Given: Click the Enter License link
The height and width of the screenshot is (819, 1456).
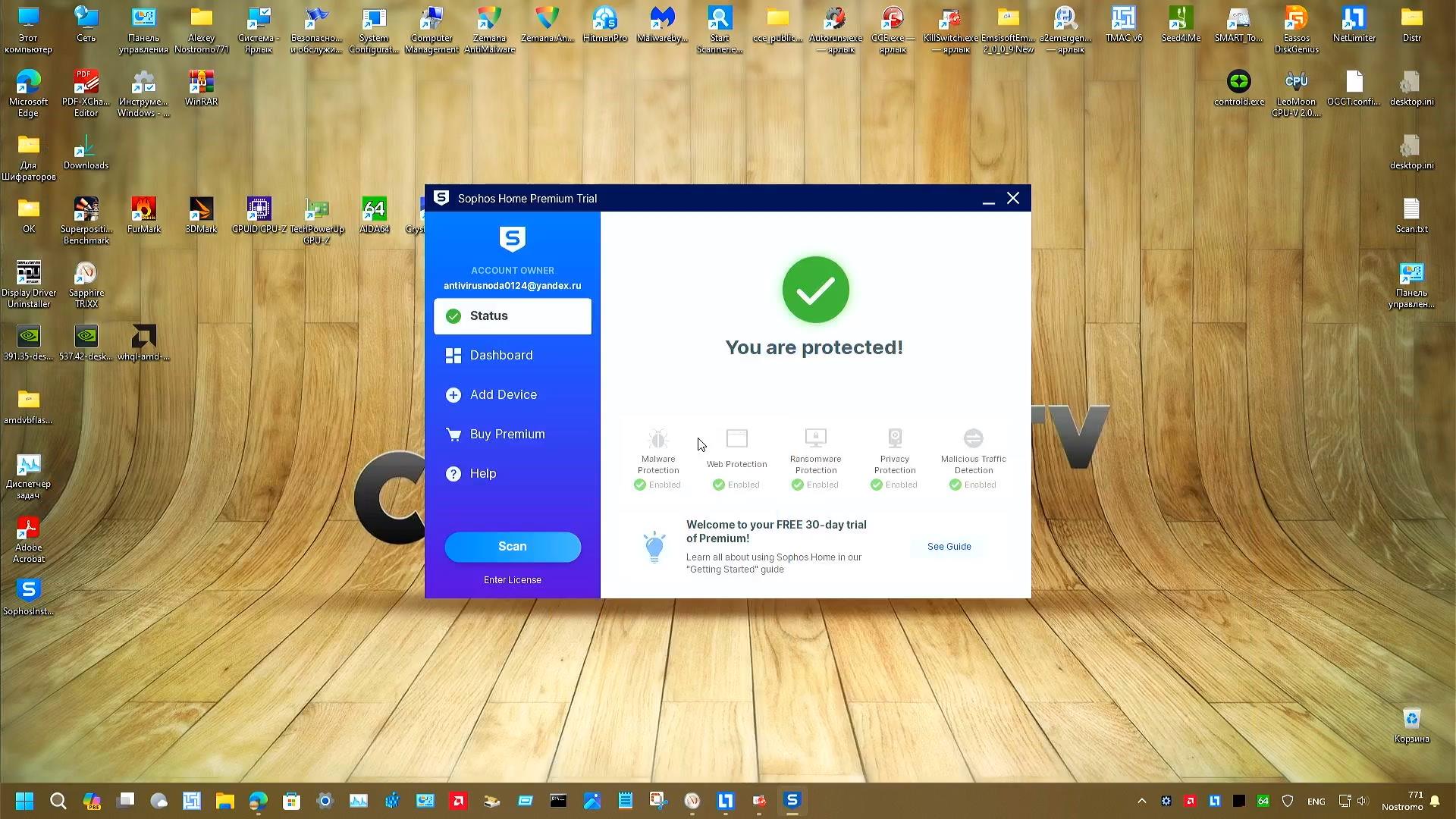Looking at the screenshot, I should (513, 579).
